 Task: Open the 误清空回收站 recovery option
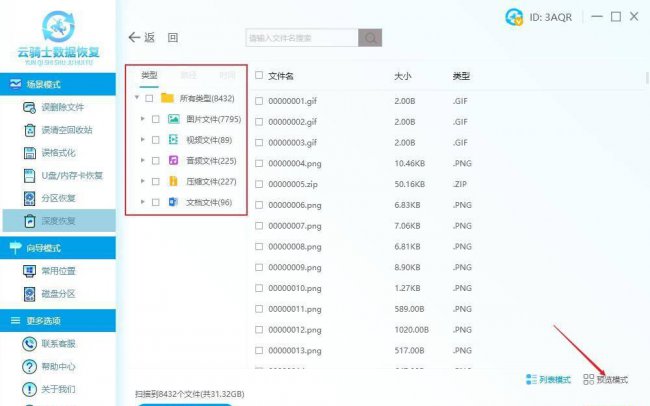click(x=57, y=130)
